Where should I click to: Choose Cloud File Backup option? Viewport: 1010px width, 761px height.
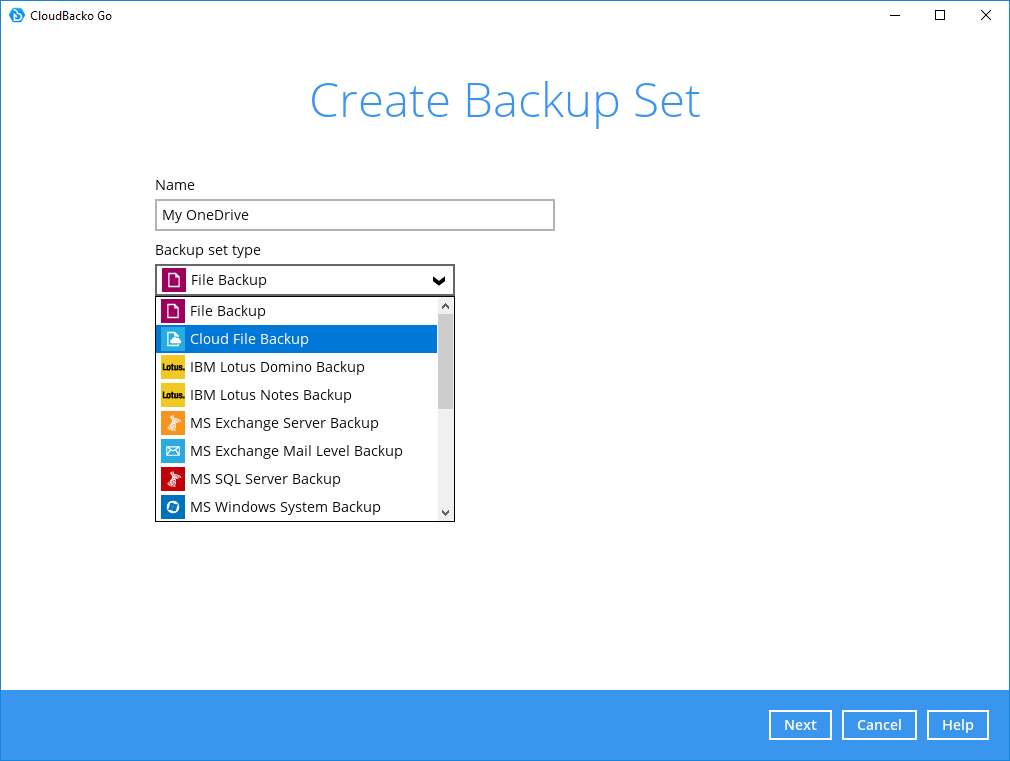296,339
